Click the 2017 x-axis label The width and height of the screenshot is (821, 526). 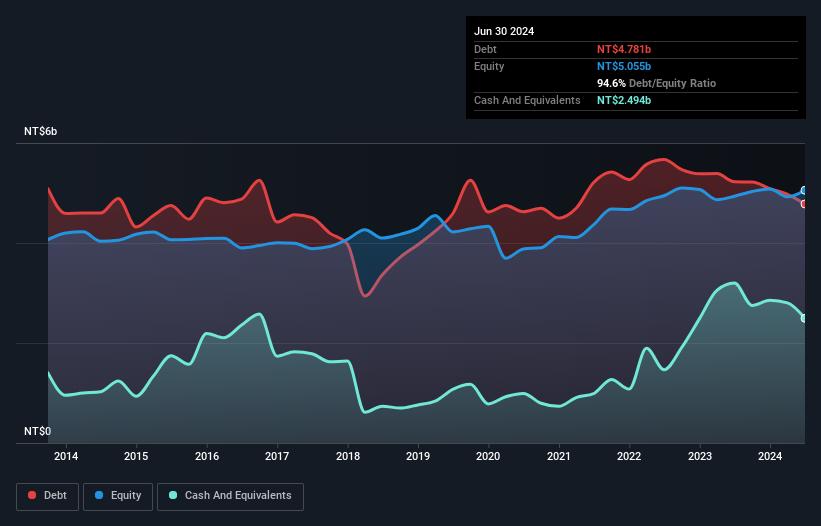pyautogui.click(x=277, y=456)
